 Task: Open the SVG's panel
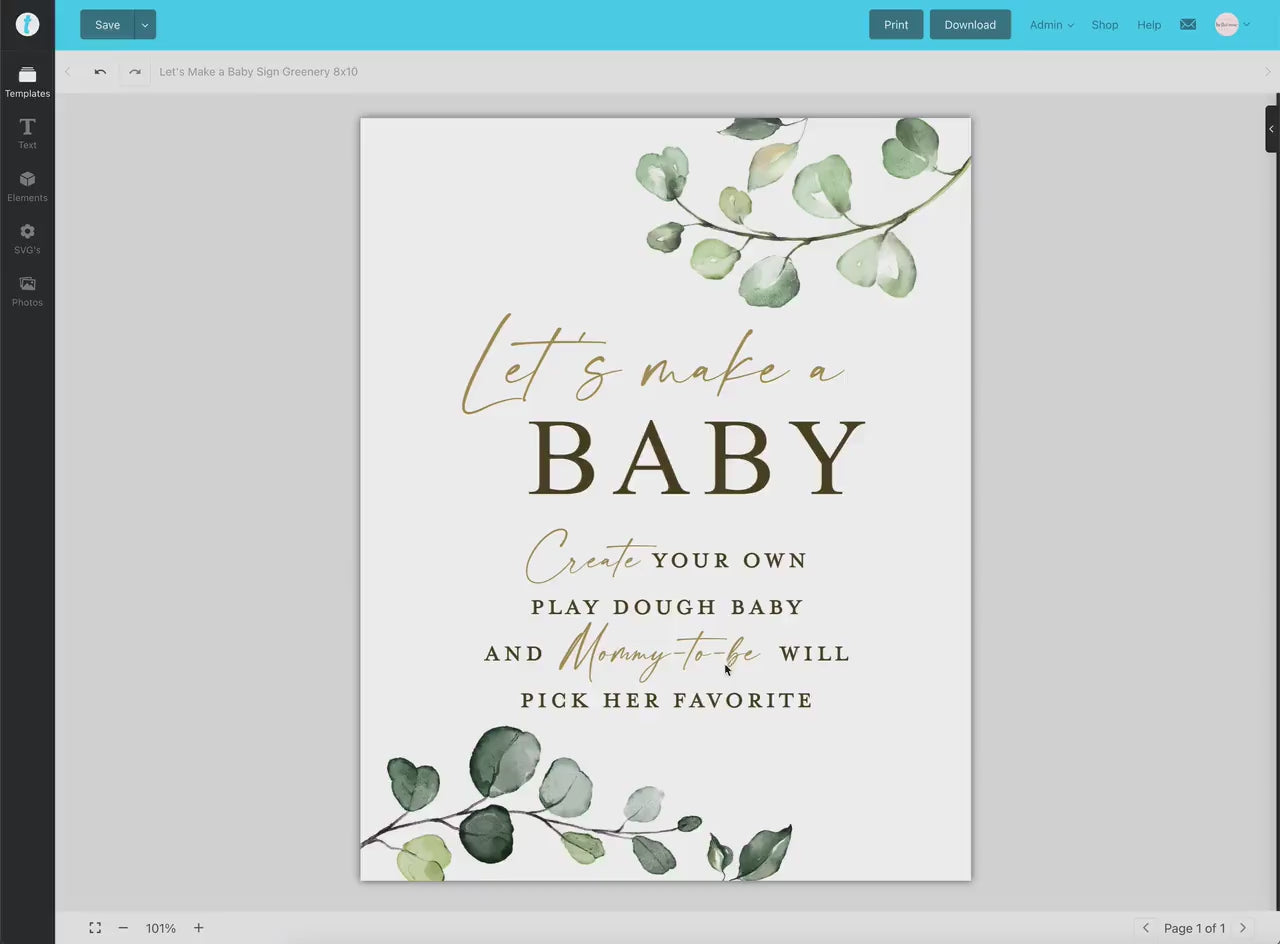tap(27, 239)
